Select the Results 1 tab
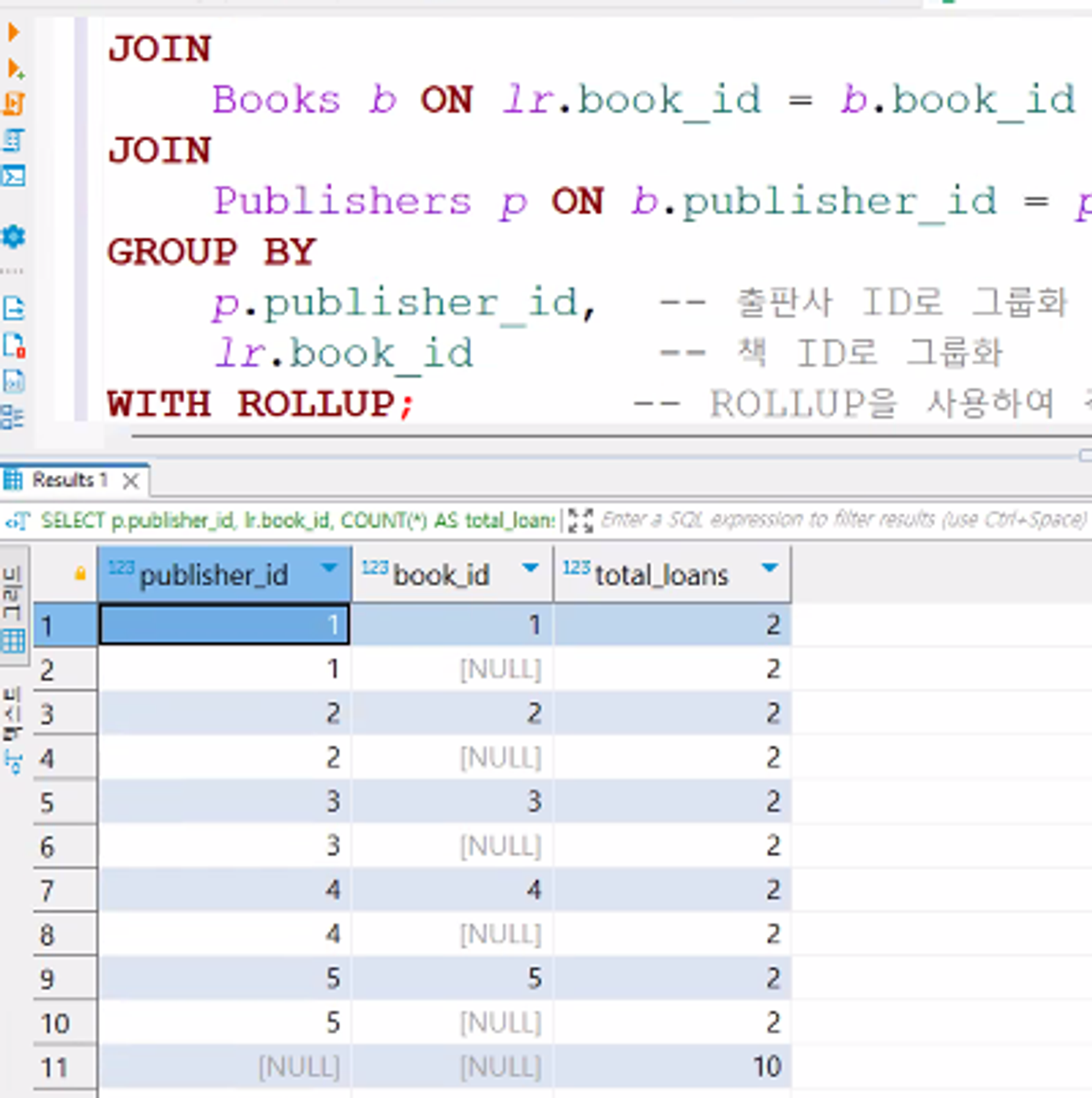Image resolution: width=1092 pixels, height=1098 pixels. point(68,481)
